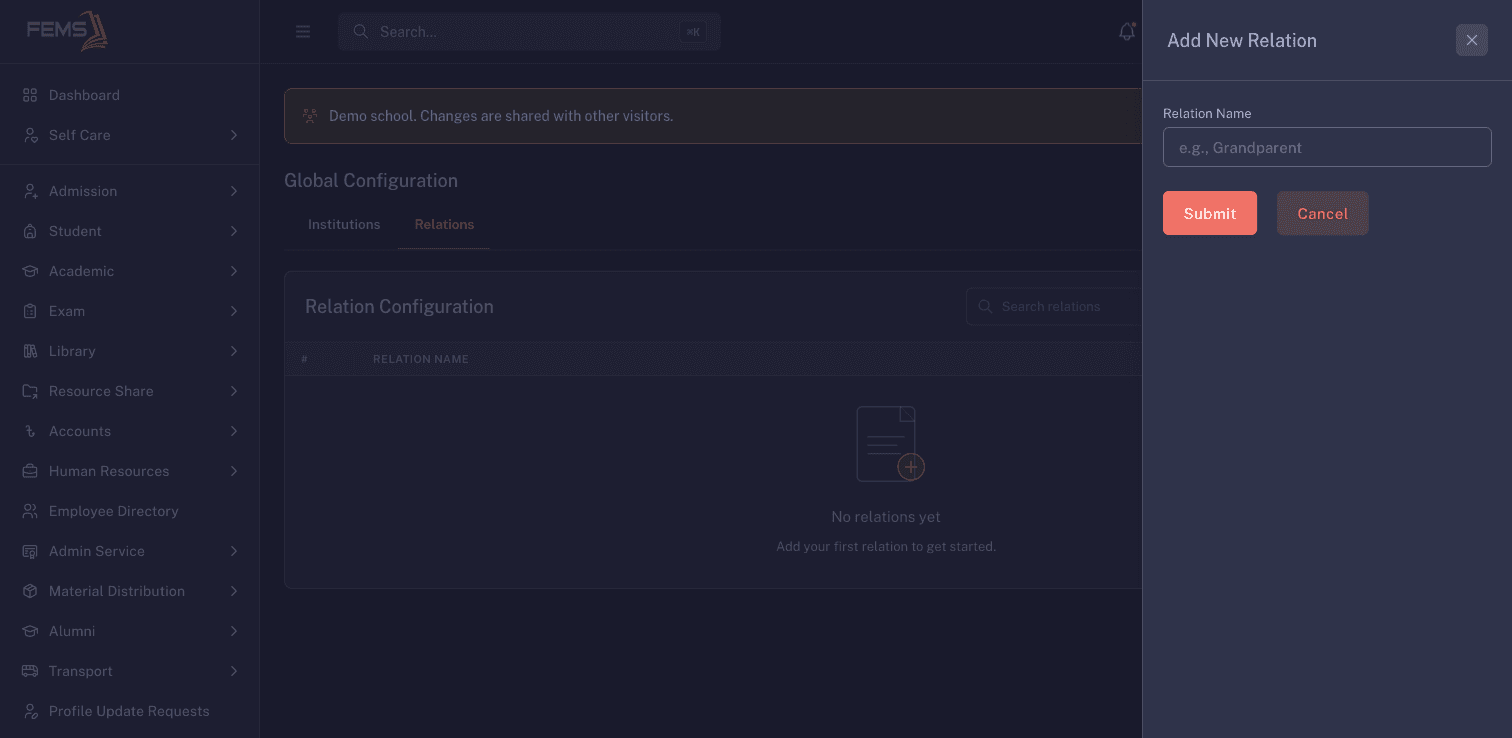Open the Dashboard menu item
Image resolution: width=1512 pixels, height=738 pixels.
pos(130,95)
